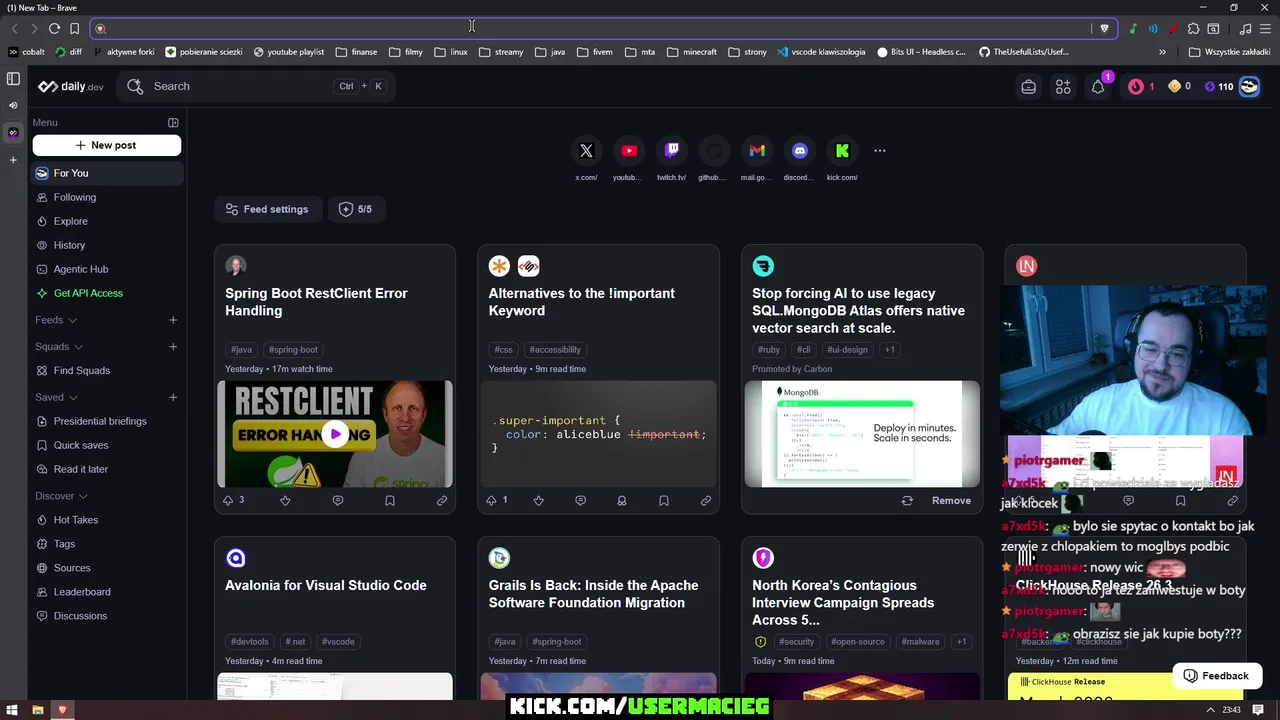The height and width of the screenshot is (720, 1280).
Task: Add a new squad with plus
Action: tap(173, 347)
